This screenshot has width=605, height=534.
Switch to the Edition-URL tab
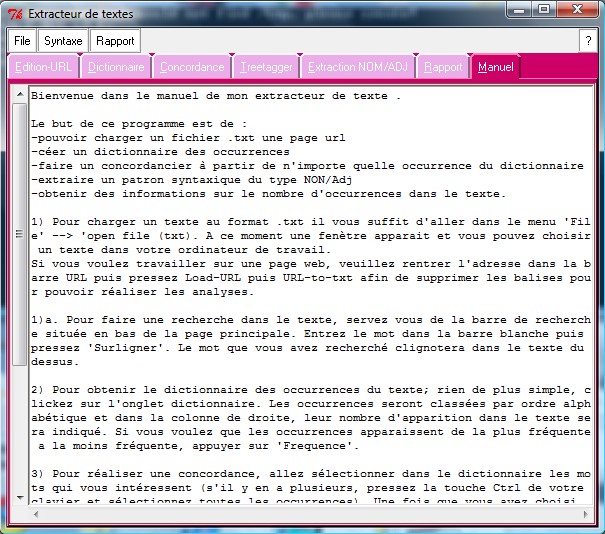[44, 67]
